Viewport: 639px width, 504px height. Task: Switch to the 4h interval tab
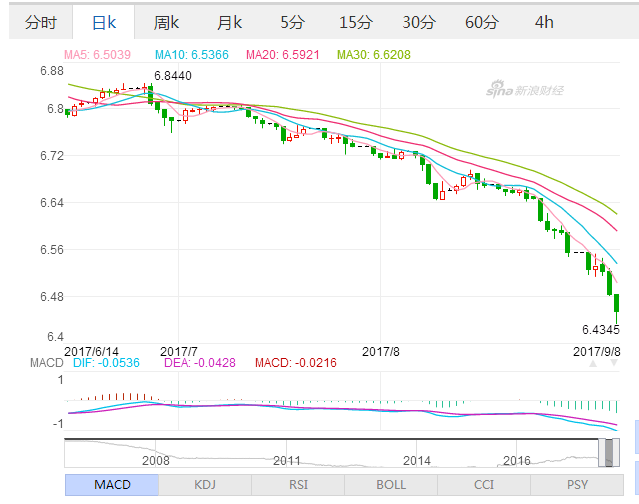pyautogui.click(x=544, y=22)
